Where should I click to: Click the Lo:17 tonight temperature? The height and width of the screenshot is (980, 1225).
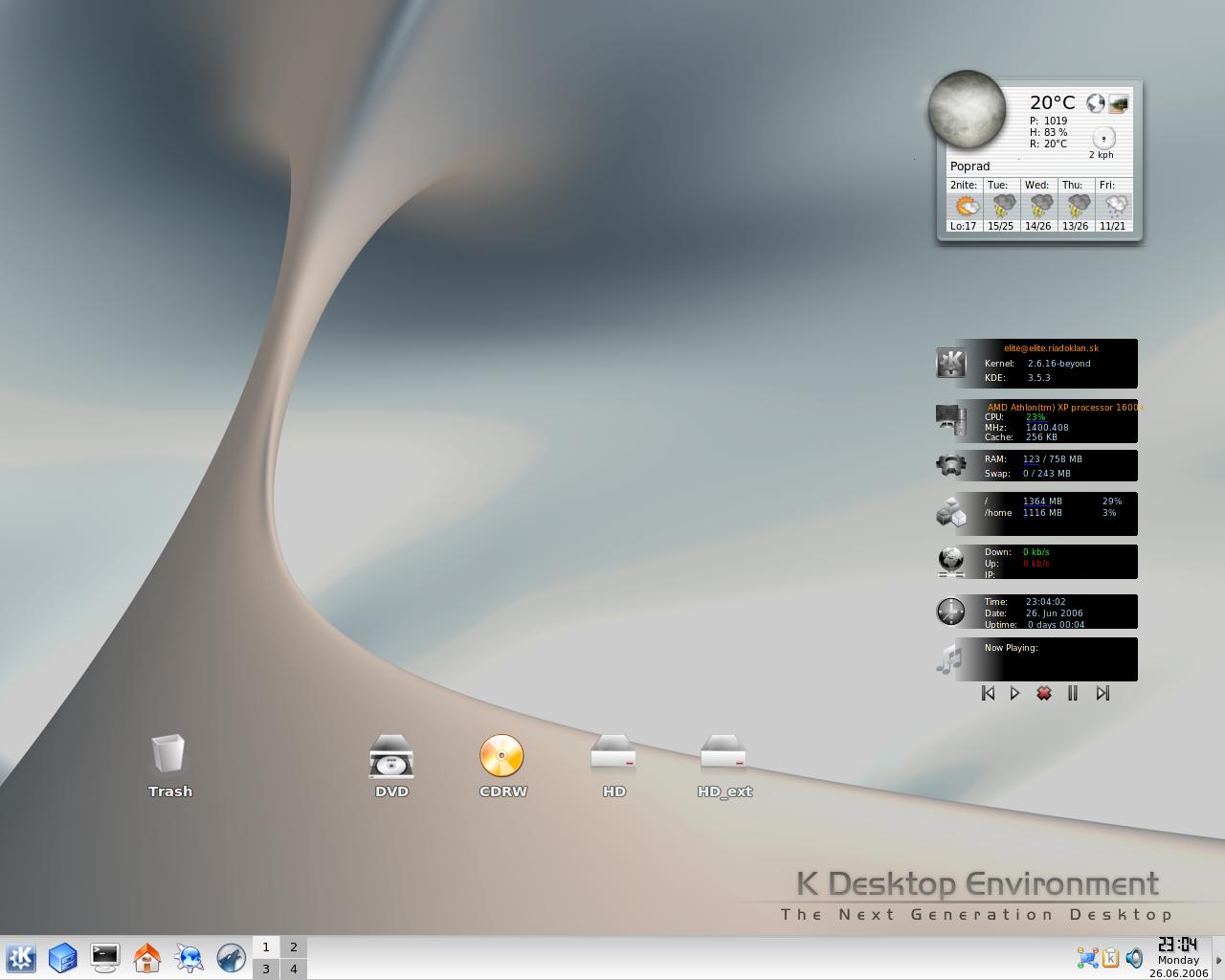pos(963,226)
